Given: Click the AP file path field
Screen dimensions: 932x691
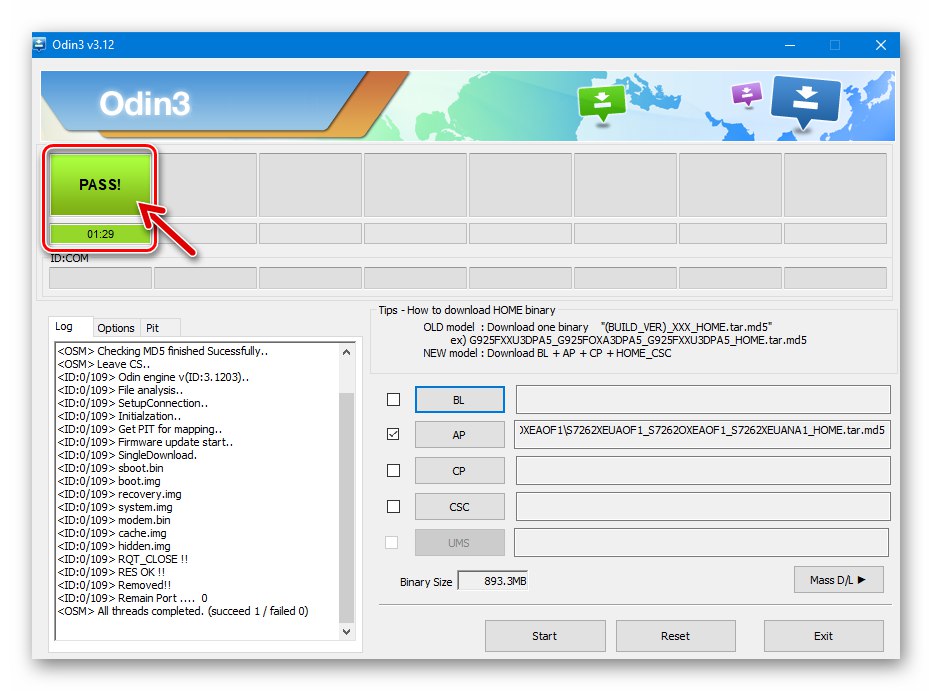Looking at the screenshot, I should point(703,434).
